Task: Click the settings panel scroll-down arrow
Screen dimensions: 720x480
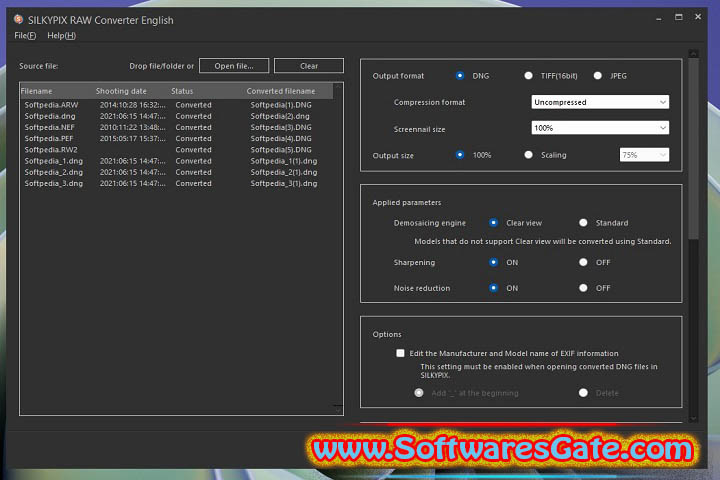Action: pyautogui.click(x=693, y=418)
